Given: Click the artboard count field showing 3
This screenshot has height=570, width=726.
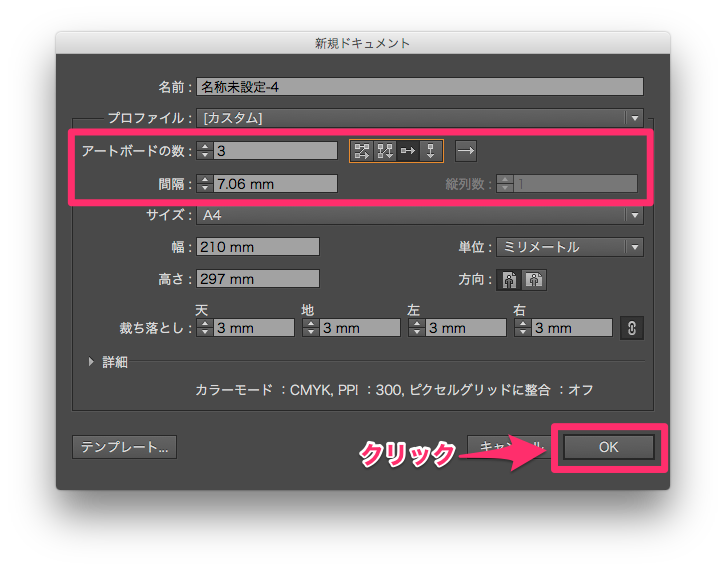Looking at the screenshot, I should click(275, 151).
